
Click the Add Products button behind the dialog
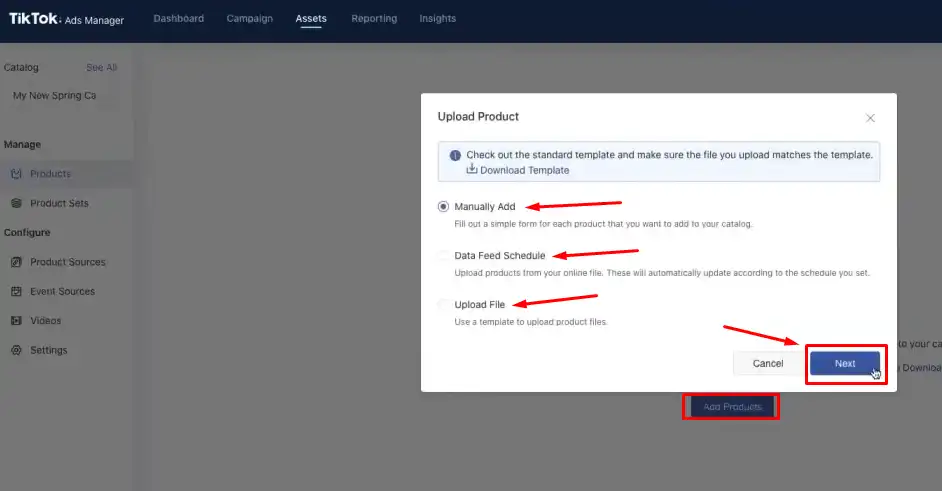[732, 407]
